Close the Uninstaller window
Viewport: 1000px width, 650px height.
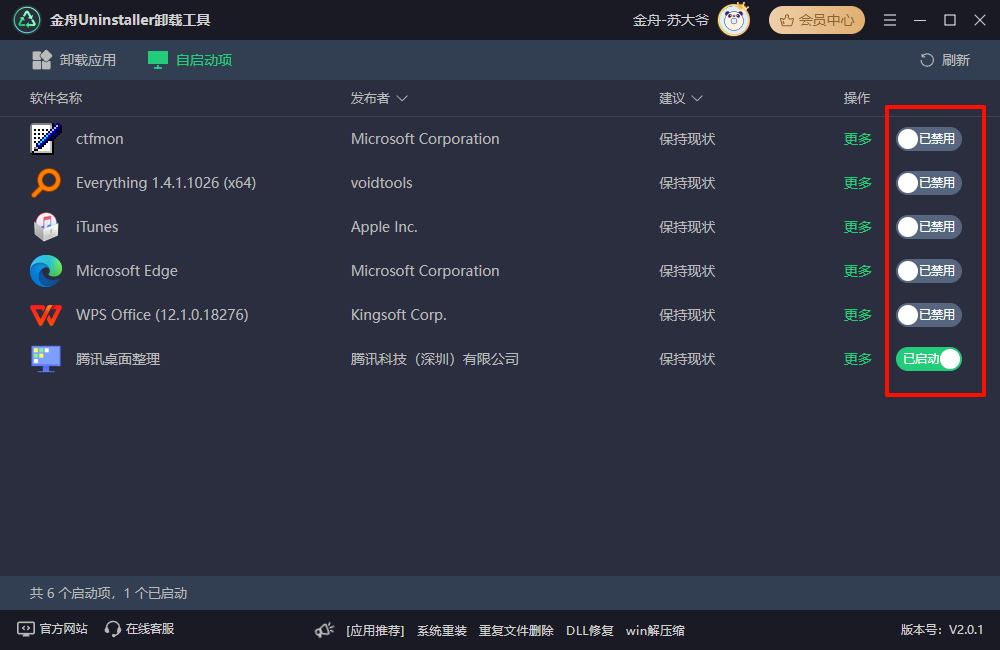pyautogui.click(x=980, y=20)
